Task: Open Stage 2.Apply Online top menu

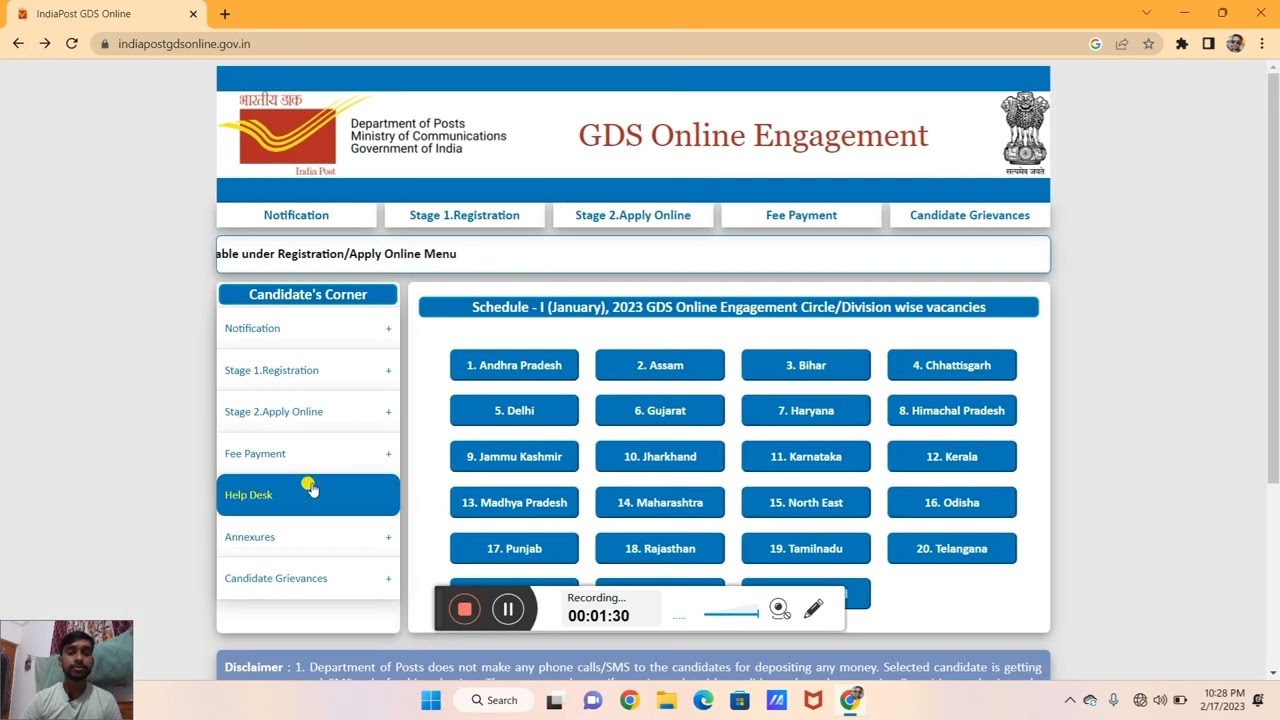Action: (x=633, y=215)
